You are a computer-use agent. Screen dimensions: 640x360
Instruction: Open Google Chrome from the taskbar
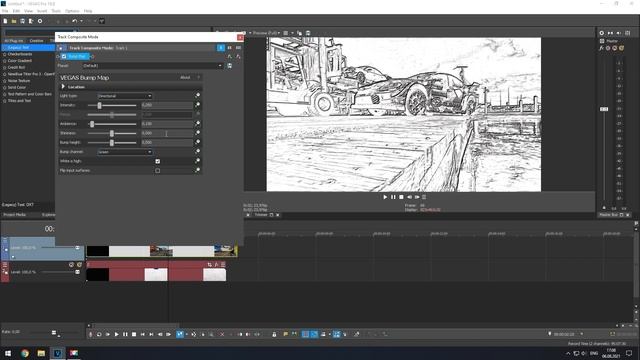pos(24,353)
